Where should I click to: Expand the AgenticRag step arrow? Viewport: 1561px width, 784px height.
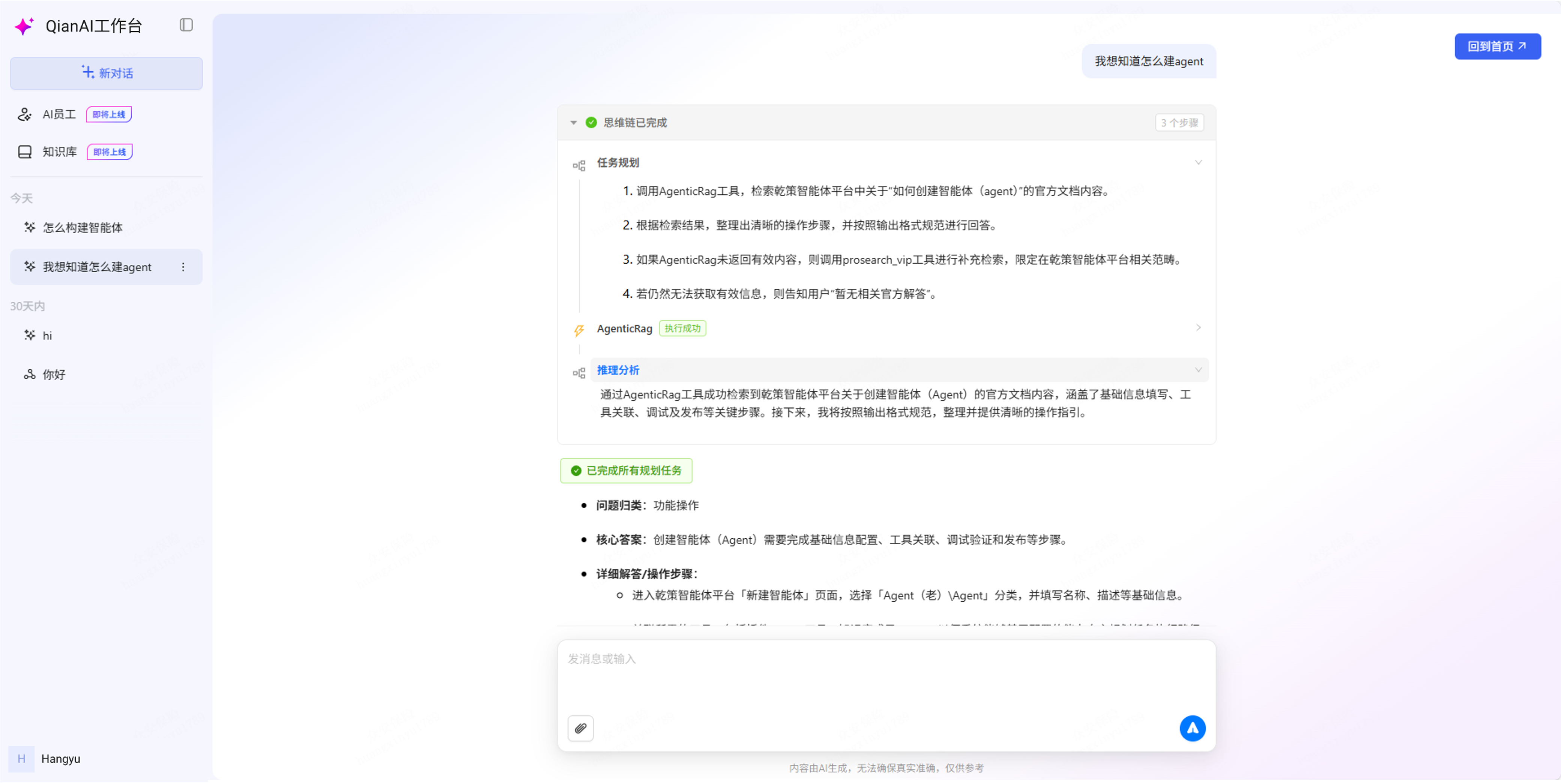coord(1198,328)
